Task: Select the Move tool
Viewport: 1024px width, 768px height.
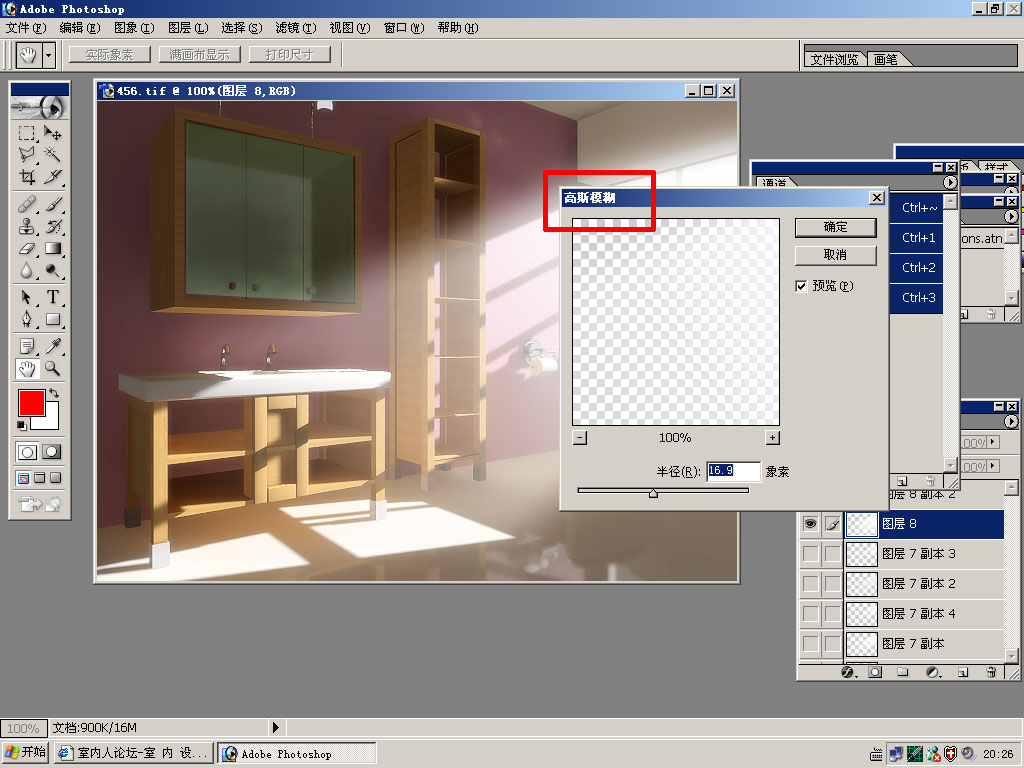Action: (x=53, y=133)
